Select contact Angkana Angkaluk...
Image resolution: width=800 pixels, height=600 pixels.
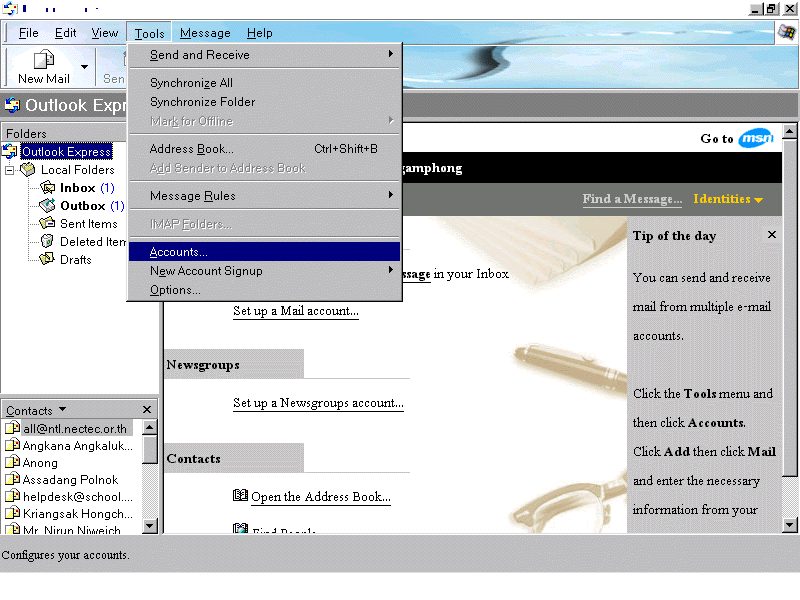(x=78, y=446)
